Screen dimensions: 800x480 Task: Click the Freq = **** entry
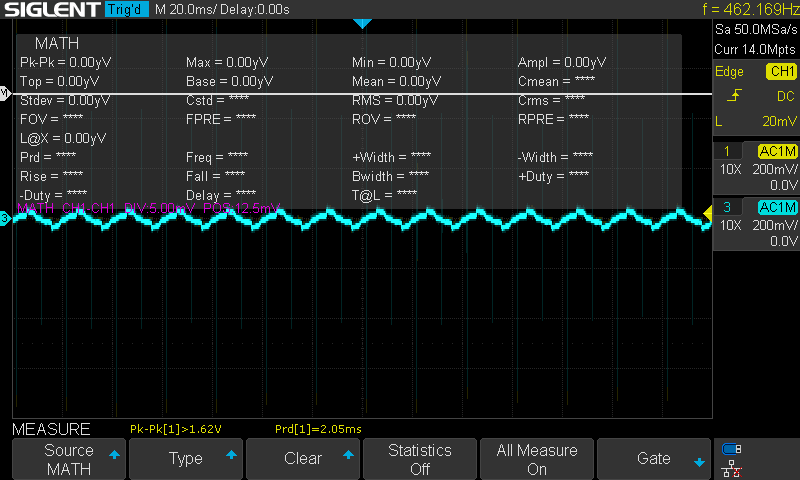point(217,157)
